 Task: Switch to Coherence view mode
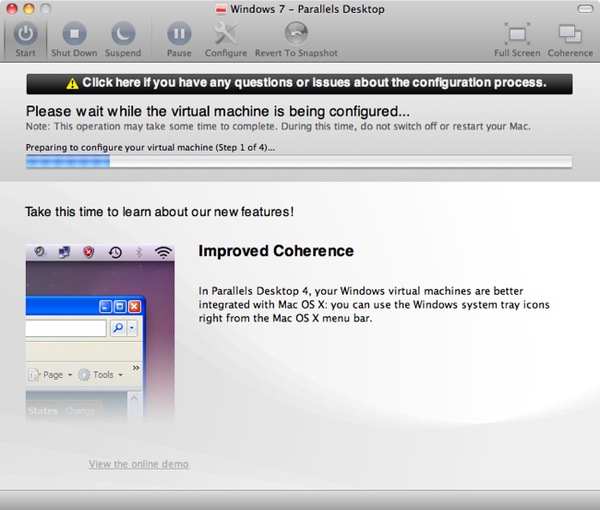[x=570, y=34]
